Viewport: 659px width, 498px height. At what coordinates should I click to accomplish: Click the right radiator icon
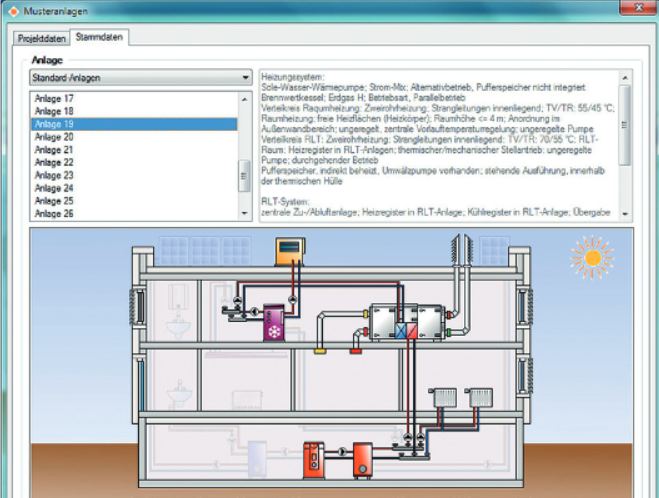pyautogui.click(x=480, y=398)
